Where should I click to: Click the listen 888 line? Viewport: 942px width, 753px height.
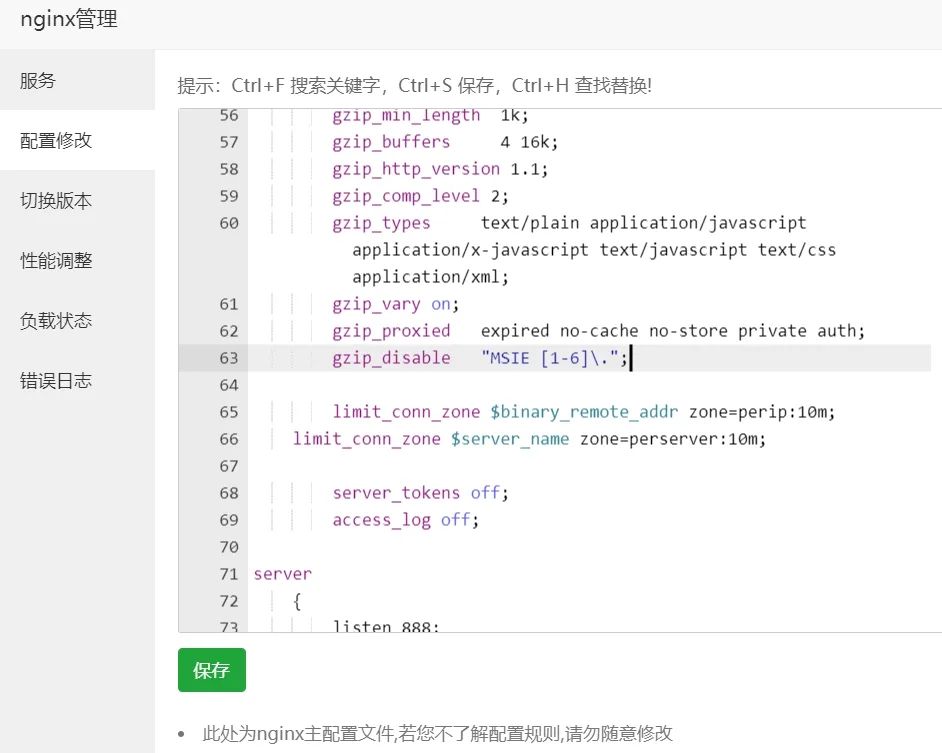[385, 626]
